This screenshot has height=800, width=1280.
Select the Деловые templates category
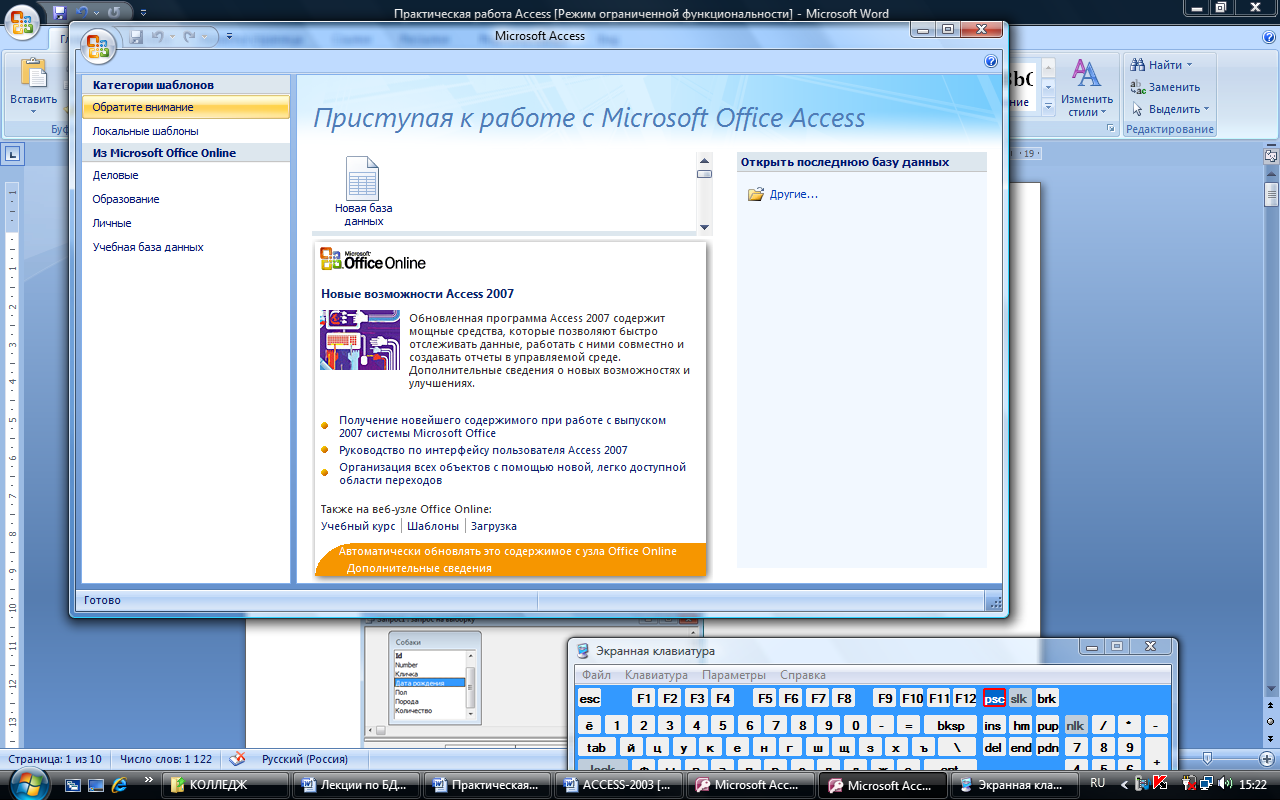pos(186,175)
